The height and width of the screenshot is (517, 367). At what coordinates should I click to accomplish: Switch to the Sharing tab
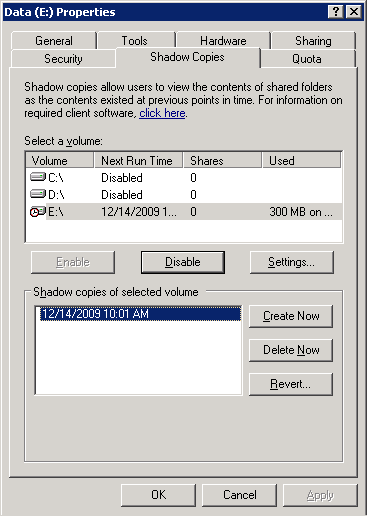(313, 41)
